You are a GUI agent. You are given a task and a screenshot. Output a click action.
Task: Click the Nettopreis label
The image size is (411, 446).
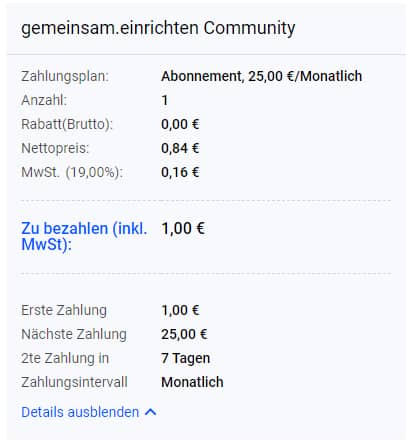coord(55,148)
